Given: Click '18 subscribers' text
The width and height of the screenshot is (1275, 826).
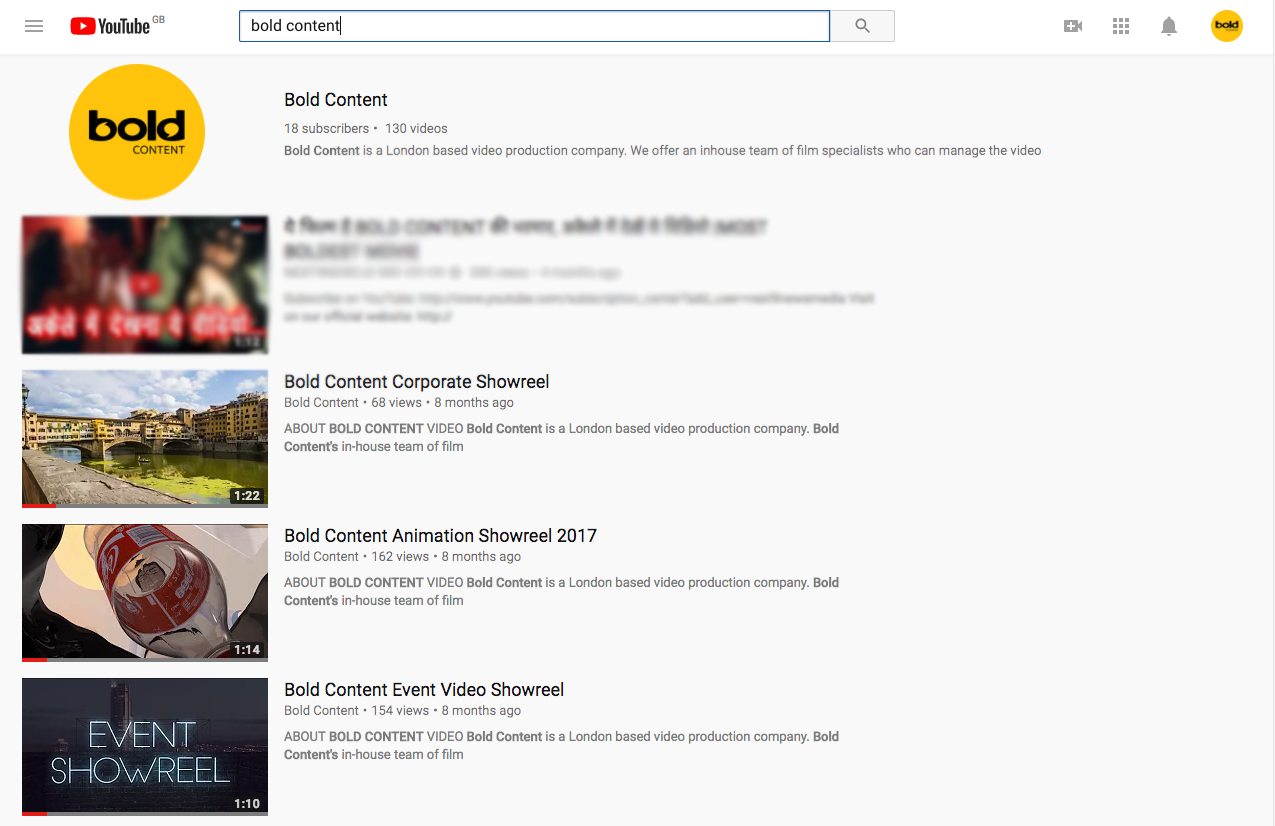Looking at the screenshot, I should [x=327, y=128].
